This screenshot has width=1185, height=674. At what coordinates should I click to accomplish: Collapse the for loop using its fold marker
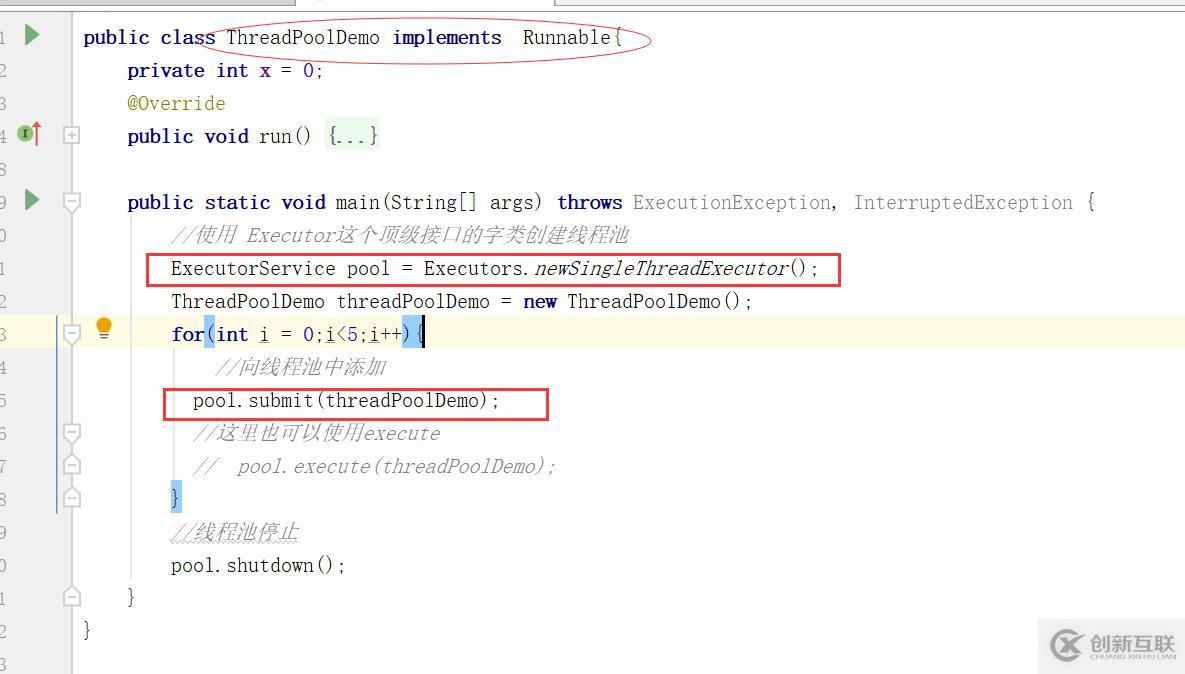click(72, 334)
